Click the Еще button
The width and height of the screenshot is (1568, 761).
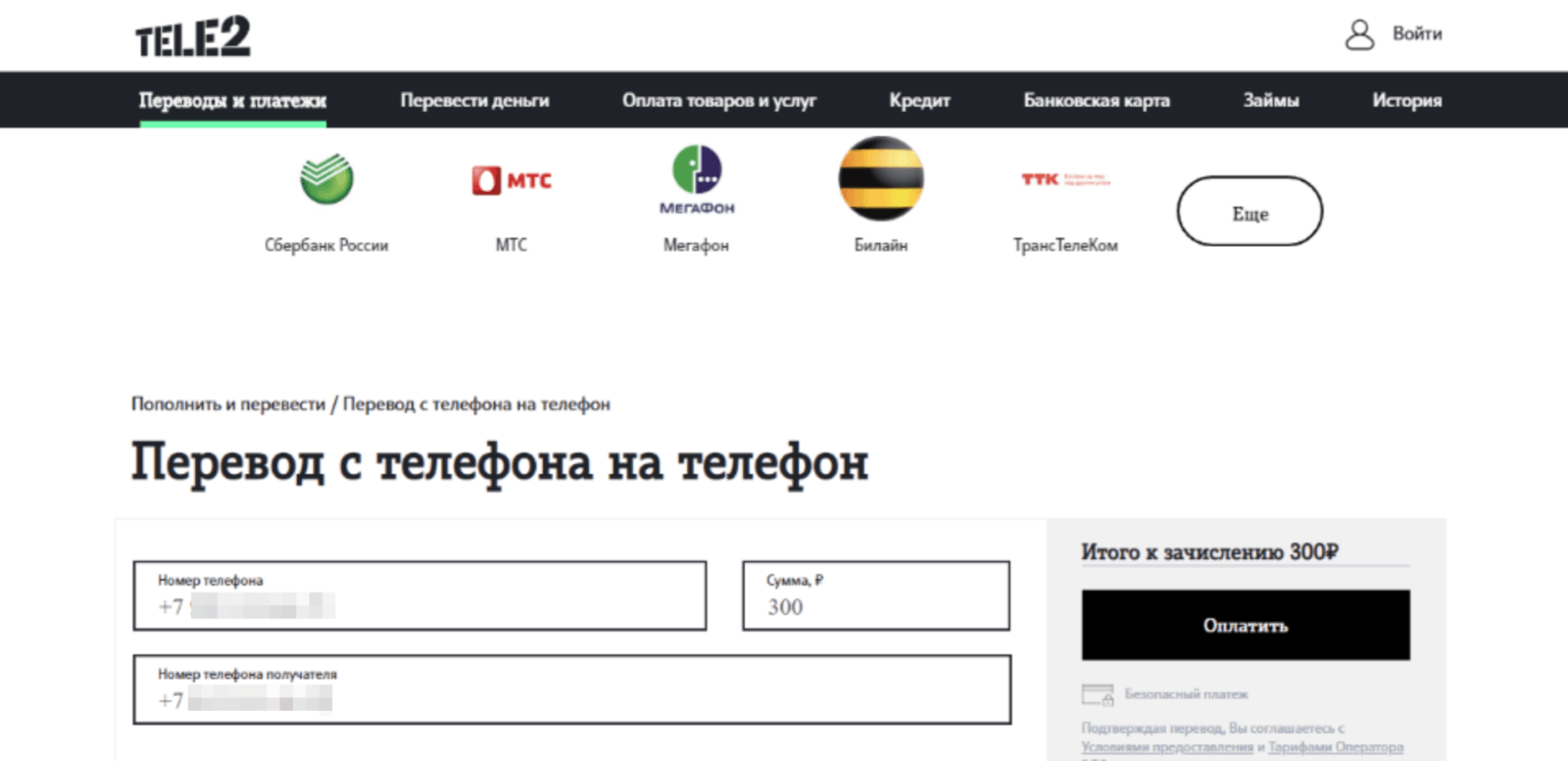click(x=1249, y=212)
